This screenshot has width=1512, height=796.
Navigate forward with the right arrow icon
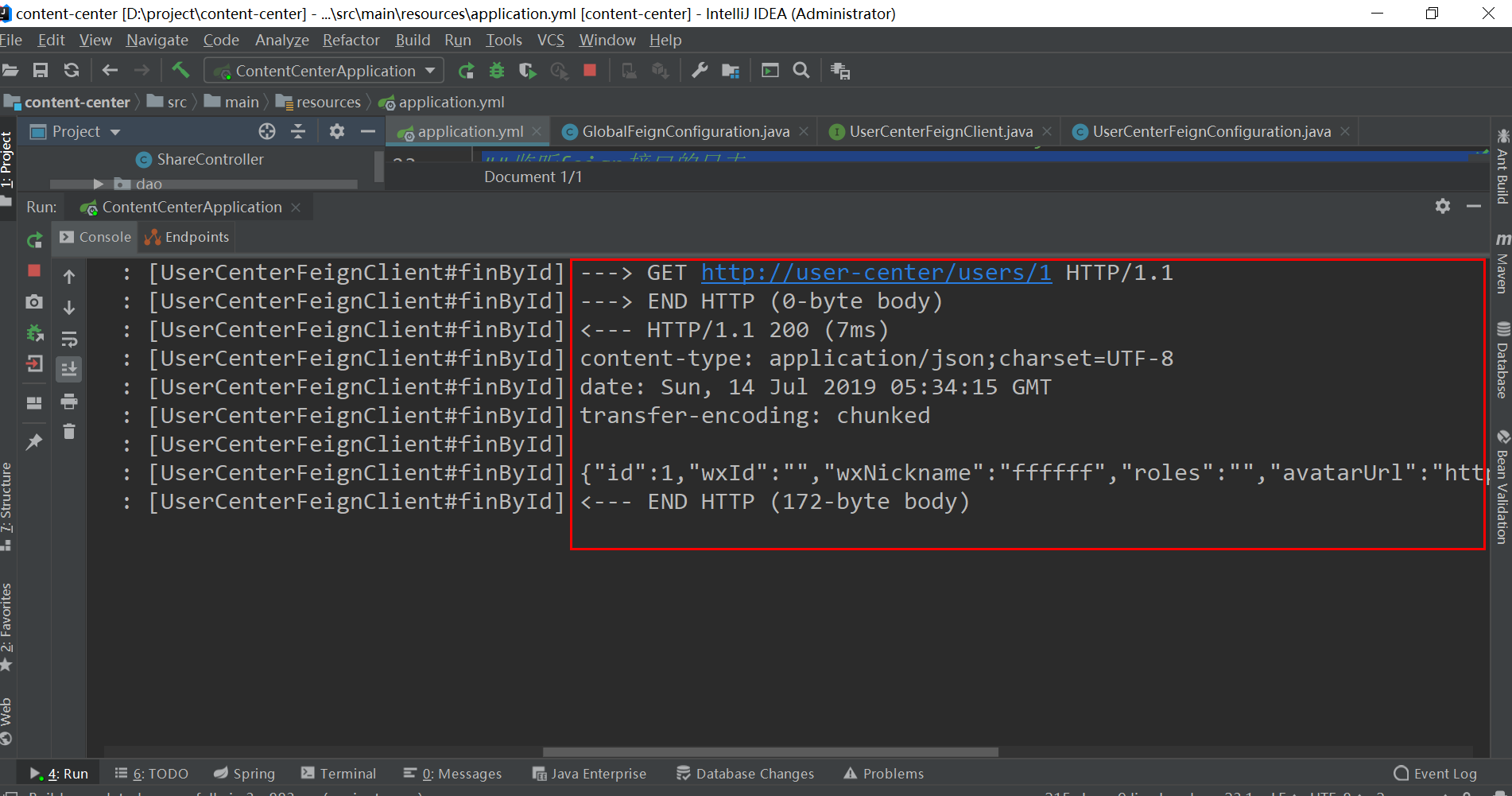[142, 71]
